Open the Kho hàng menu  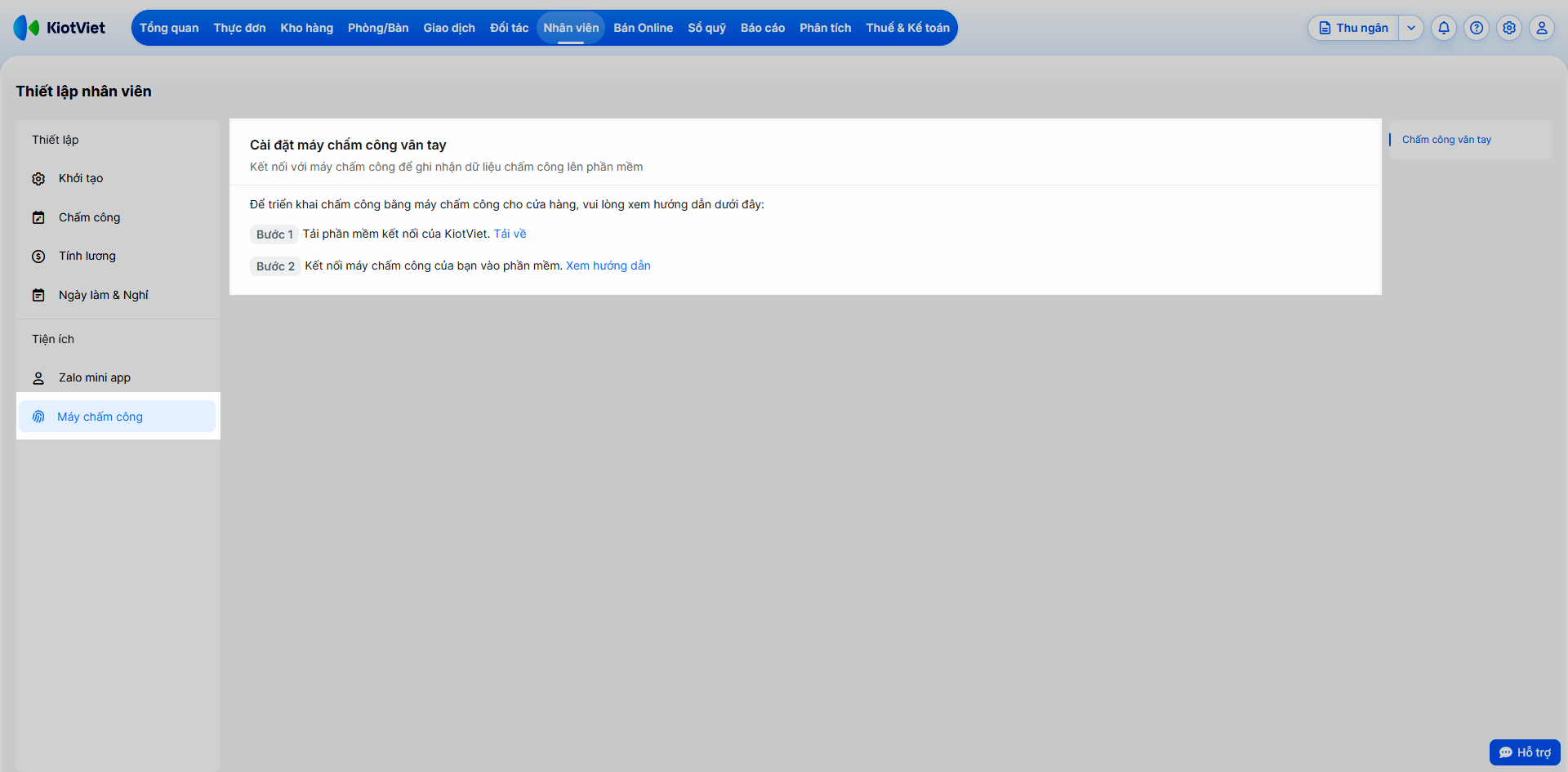[x=307, y=28]
